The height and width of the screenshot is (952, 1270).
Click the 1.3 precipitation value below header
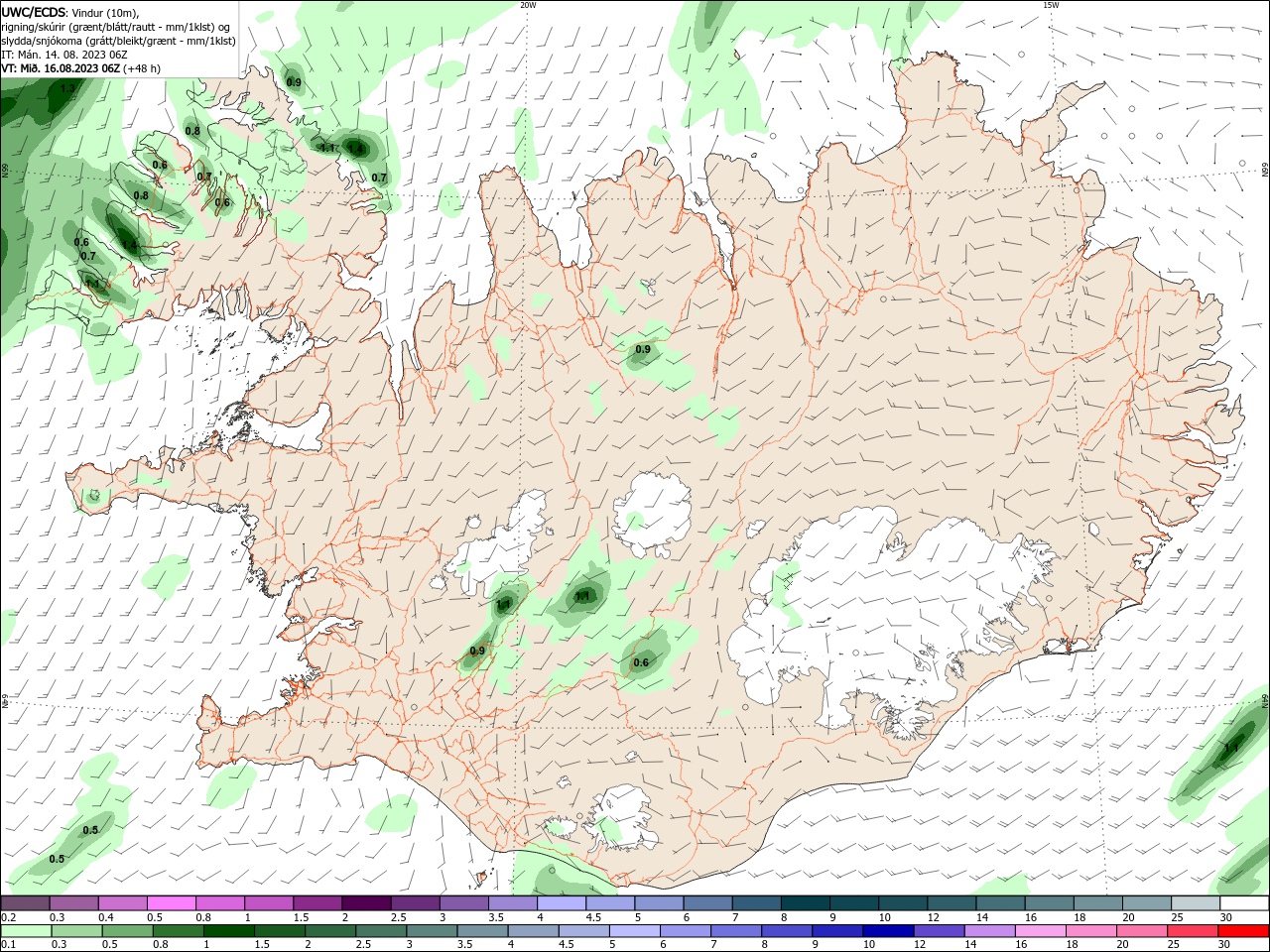pyautogui.click(x=67, y=89)
